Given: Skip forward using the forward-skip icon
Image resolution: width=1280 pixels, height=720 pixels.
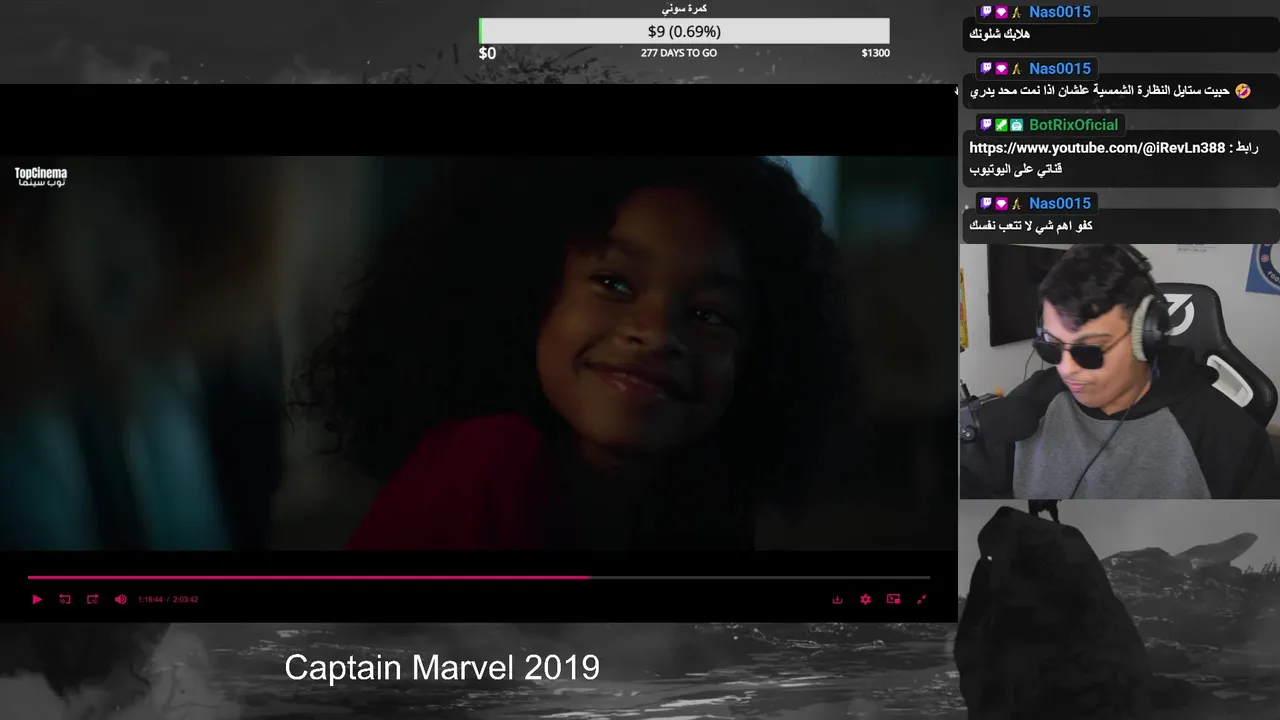Looking at the screenshot, I should pyautogui.click(x=93, y=599).
